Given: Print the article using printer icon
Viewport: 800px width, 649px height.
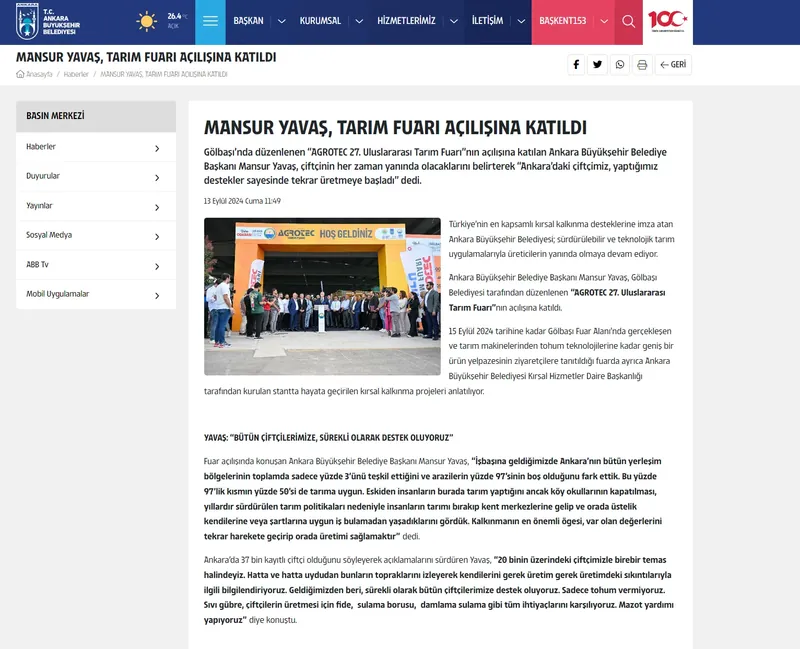Looking at the screenshot, I should tap(642, 65).
